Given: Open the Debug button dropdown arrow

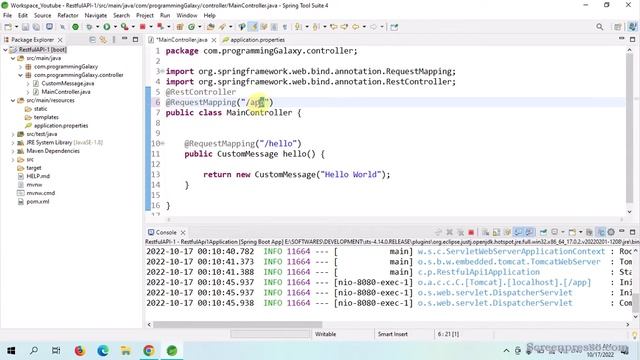Looking at the screenshot, I should (97, 27).
